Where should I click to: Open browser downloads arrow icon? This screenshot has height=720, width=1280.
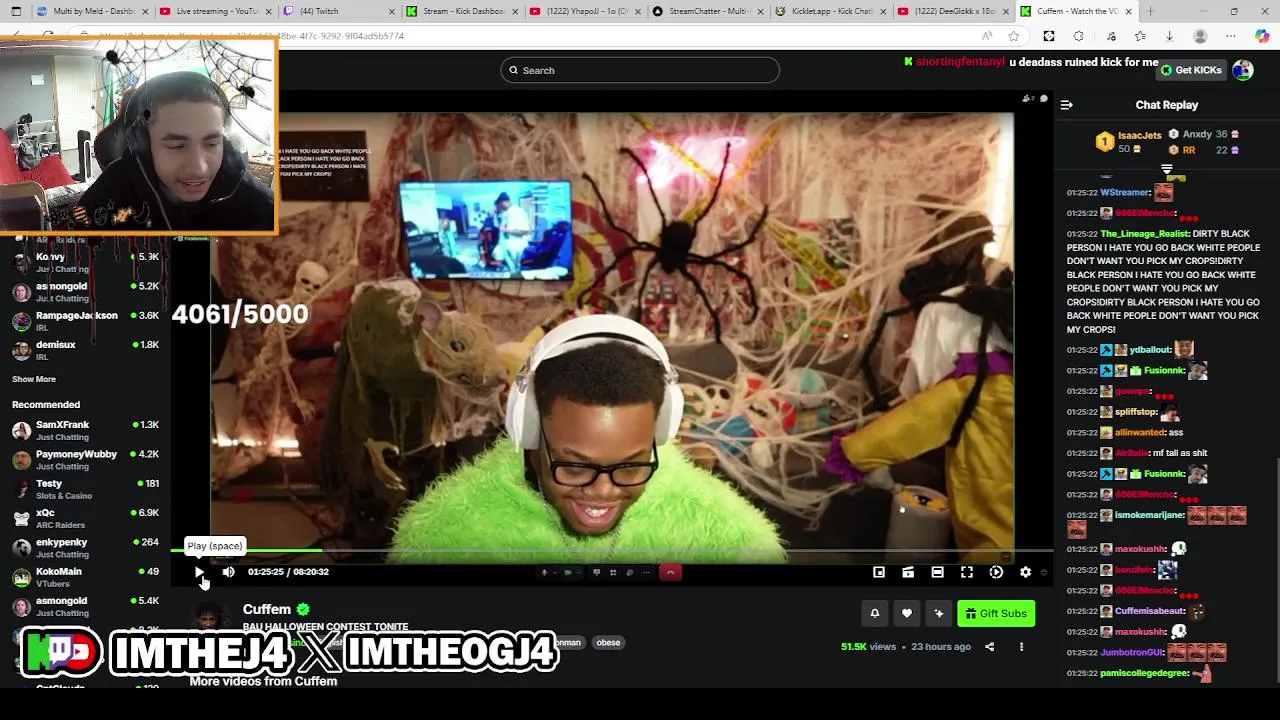click(x=1169, y=36)
